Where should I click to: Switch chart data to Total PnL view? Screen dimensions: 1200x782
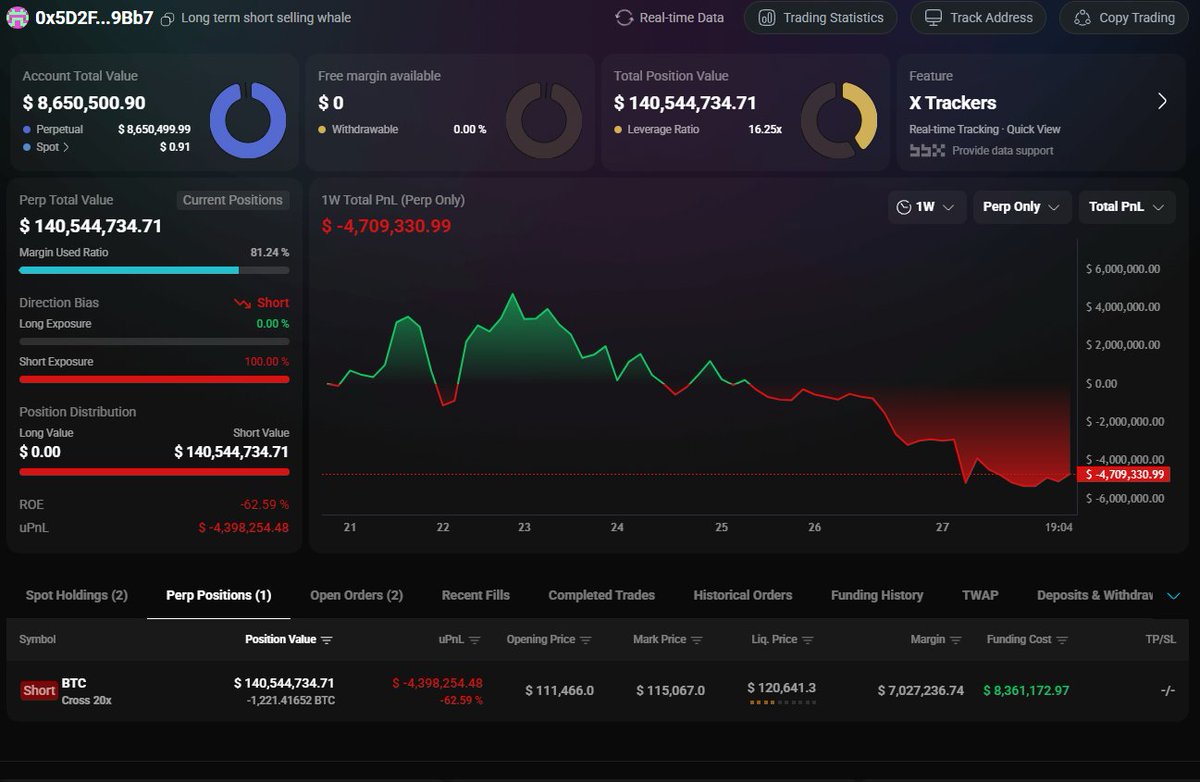point(1126,207)
